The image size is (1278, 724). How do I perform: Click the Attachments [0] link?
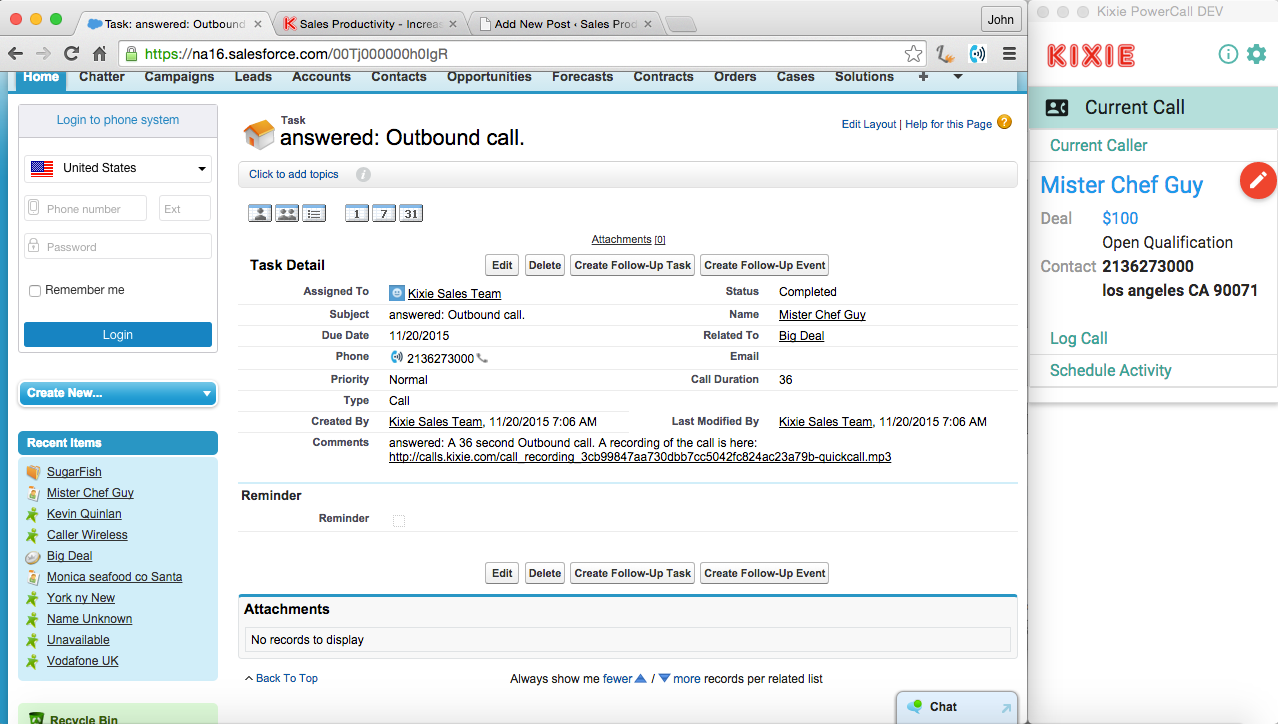[628, 240]
